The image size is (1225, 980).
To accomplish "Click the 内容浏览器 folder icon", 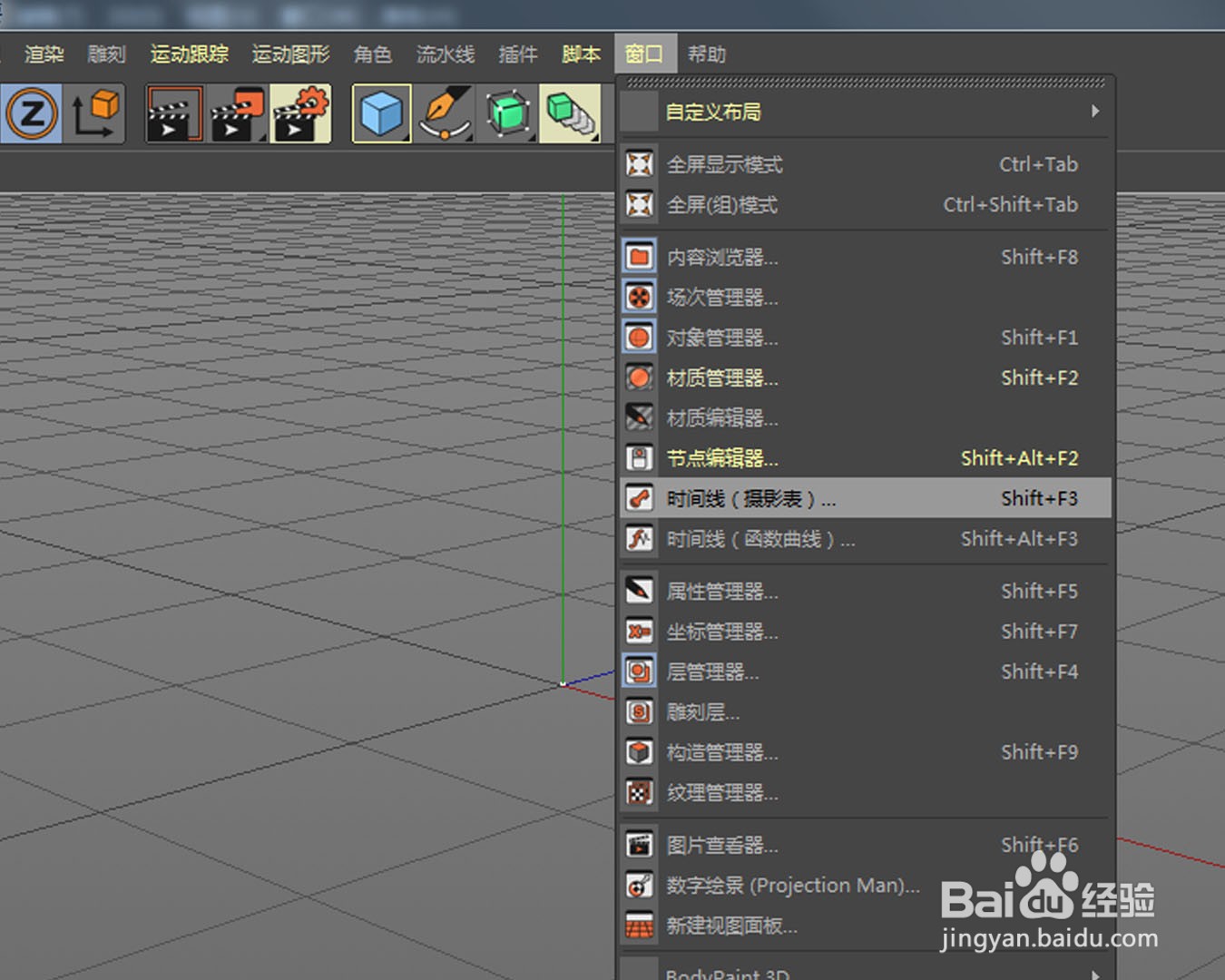I will coord(640,257).
